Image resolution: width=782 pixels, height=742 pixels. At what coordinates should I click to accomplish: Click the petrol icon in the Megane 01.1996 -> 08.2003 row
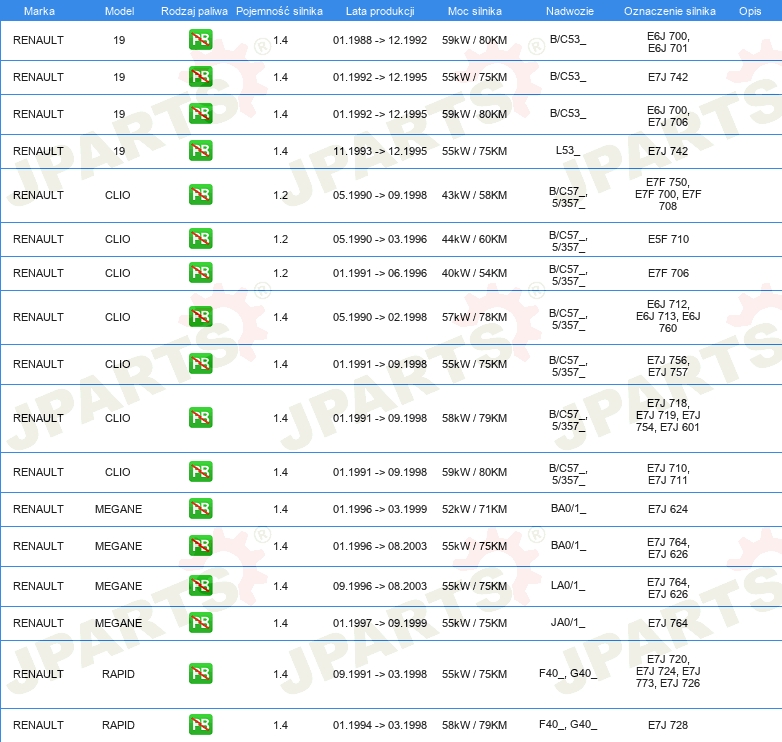200,546
